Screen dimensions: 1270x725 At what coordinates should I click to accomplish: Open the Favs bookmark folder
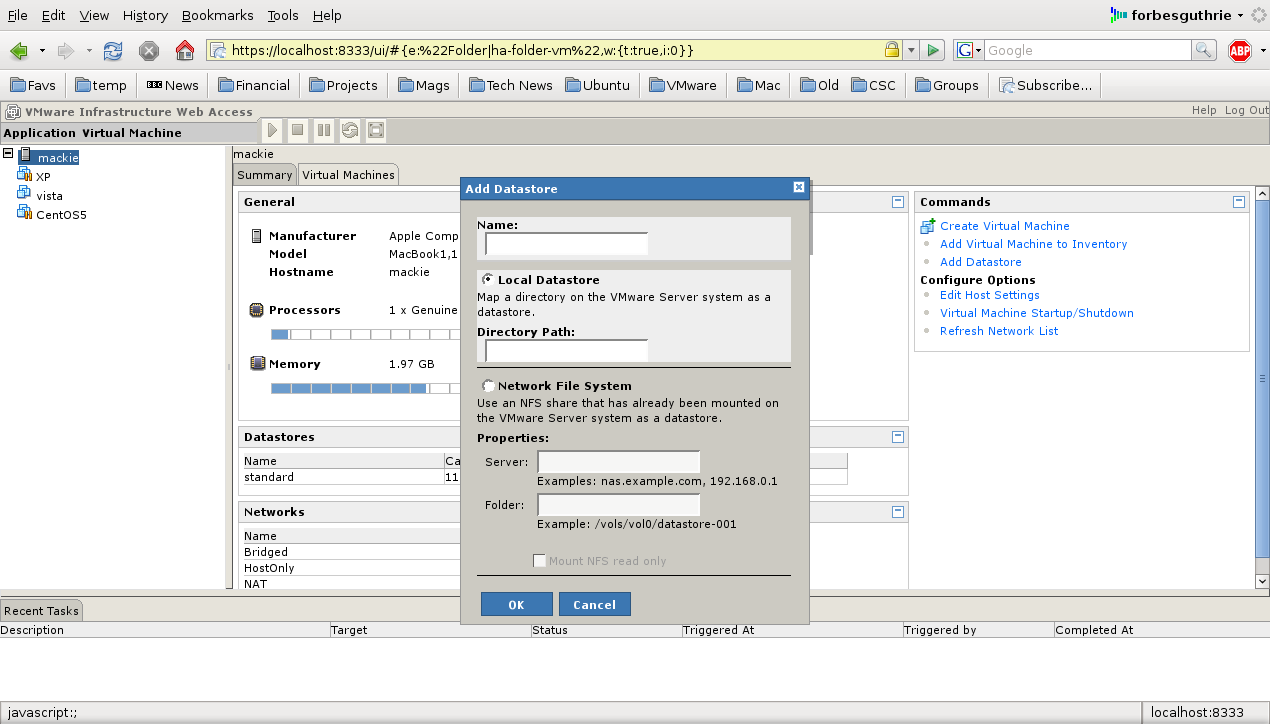(x=34, y=85)
